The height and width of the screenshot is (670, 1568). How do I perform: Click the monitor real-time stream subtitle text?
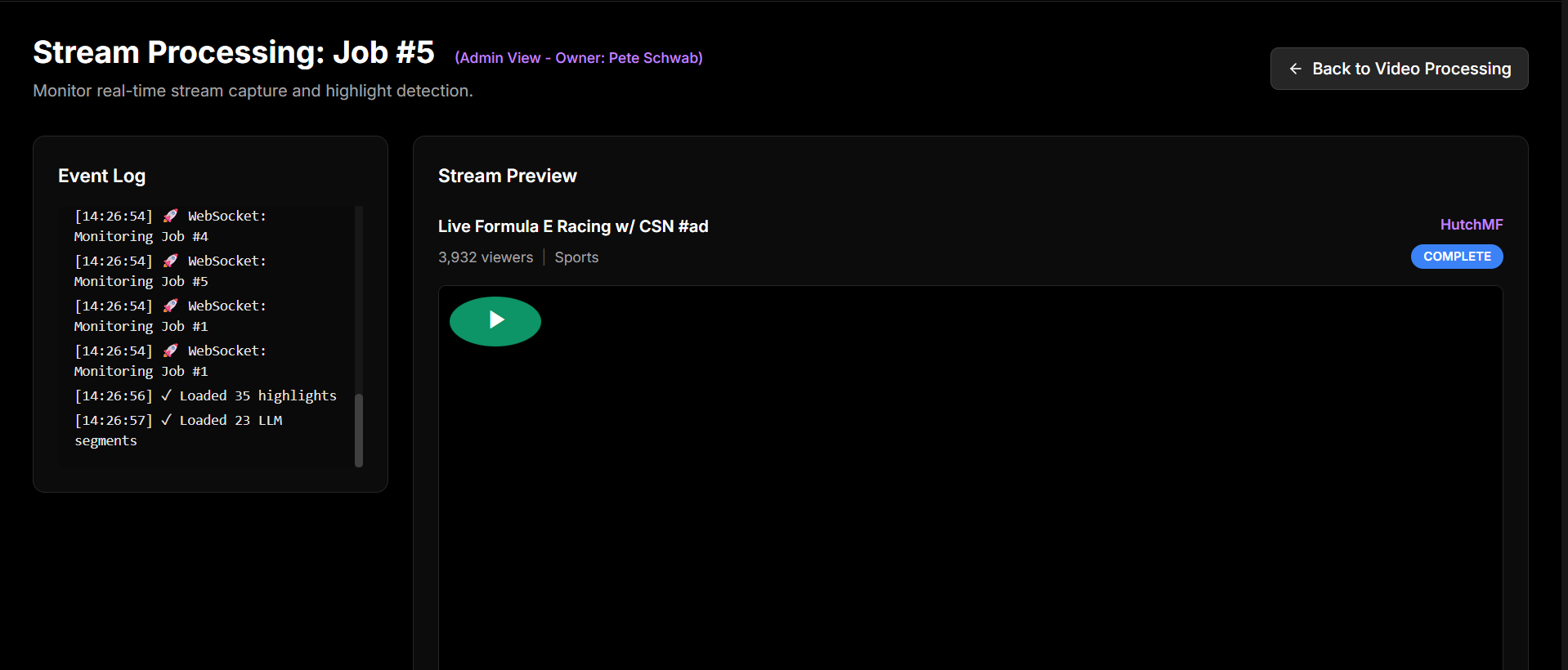253,91
